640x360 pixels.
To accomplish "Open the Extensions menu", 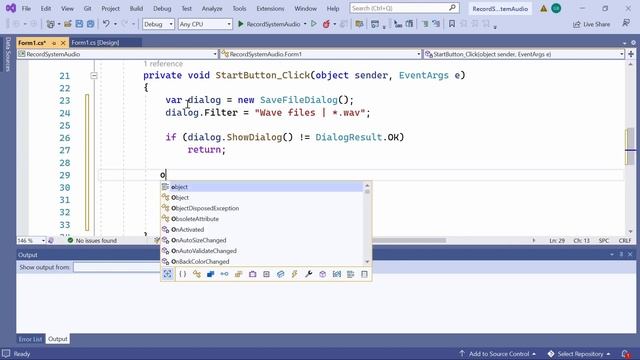I will pyautogui.click(x=270, y=8).
